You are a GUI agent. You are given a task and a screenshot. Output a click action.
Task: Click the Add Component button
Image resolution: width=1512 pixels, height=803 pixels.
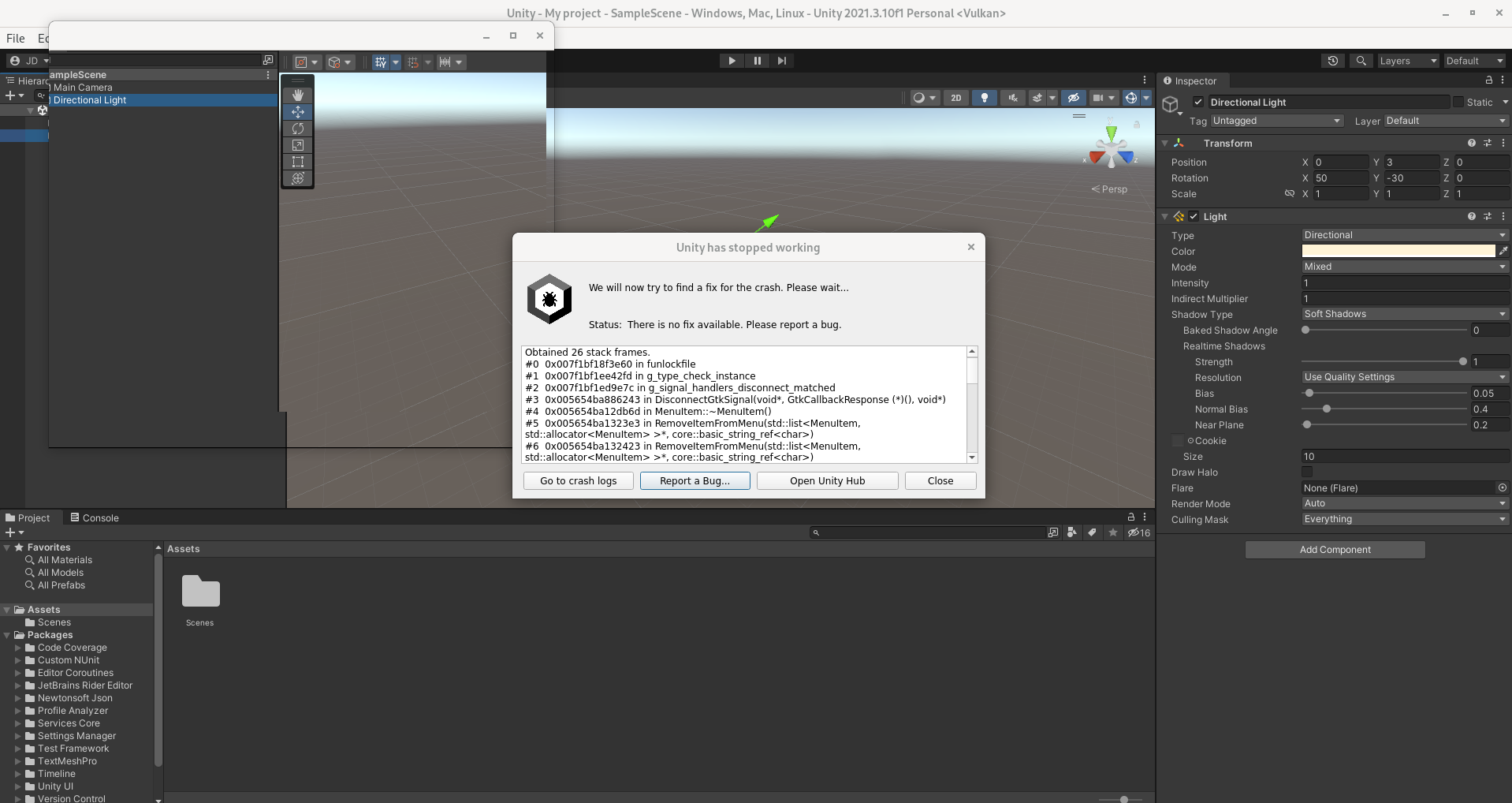pyautogui.click(x=1335, y=549)
